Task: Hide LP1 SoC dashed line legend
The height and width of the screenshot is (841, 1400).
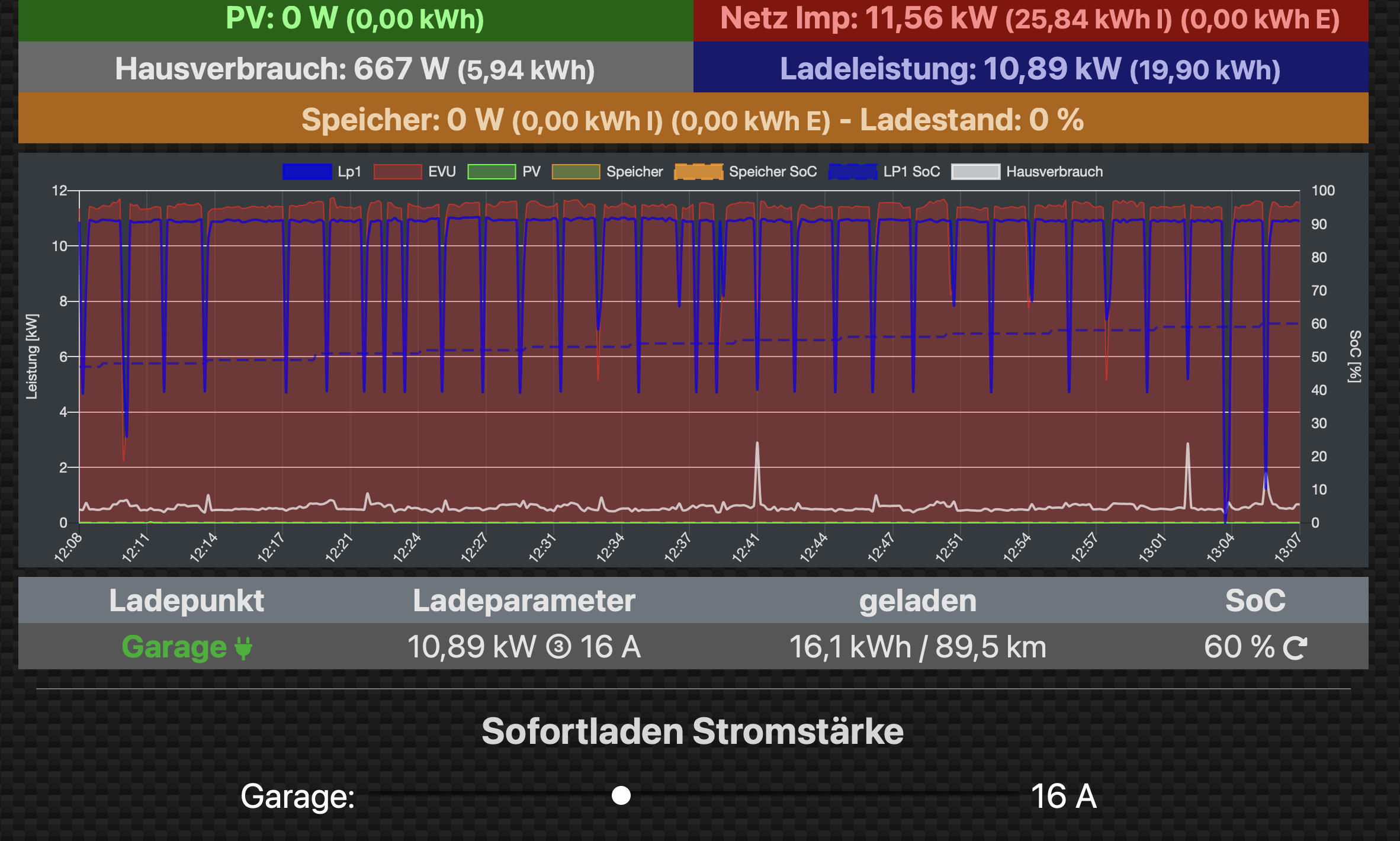Action: coord(853,172)
